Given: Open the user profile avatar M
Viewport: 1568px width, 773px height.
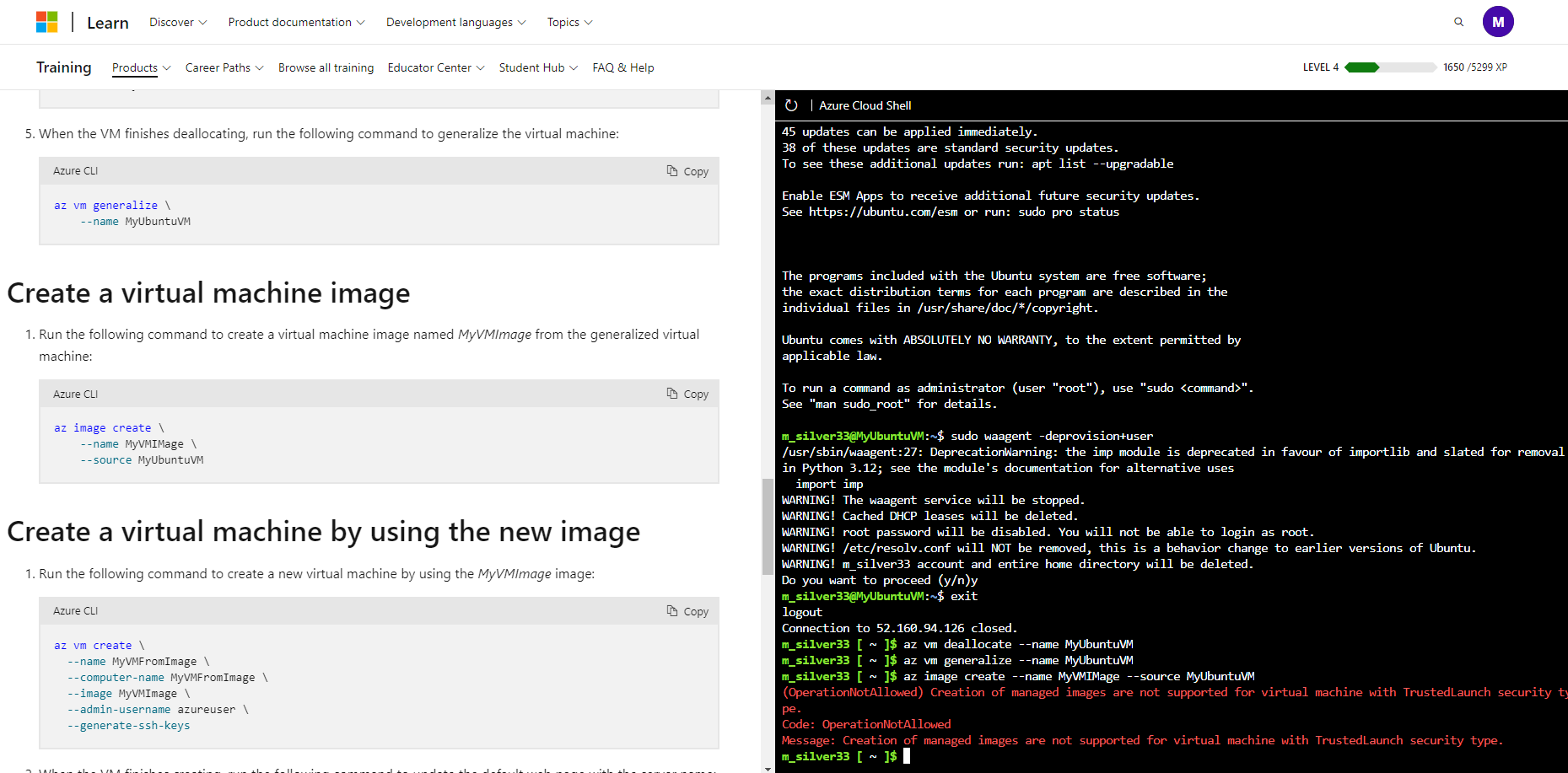Looking at the screenshot, I should pyautogui.click(x=1498, y=22).
